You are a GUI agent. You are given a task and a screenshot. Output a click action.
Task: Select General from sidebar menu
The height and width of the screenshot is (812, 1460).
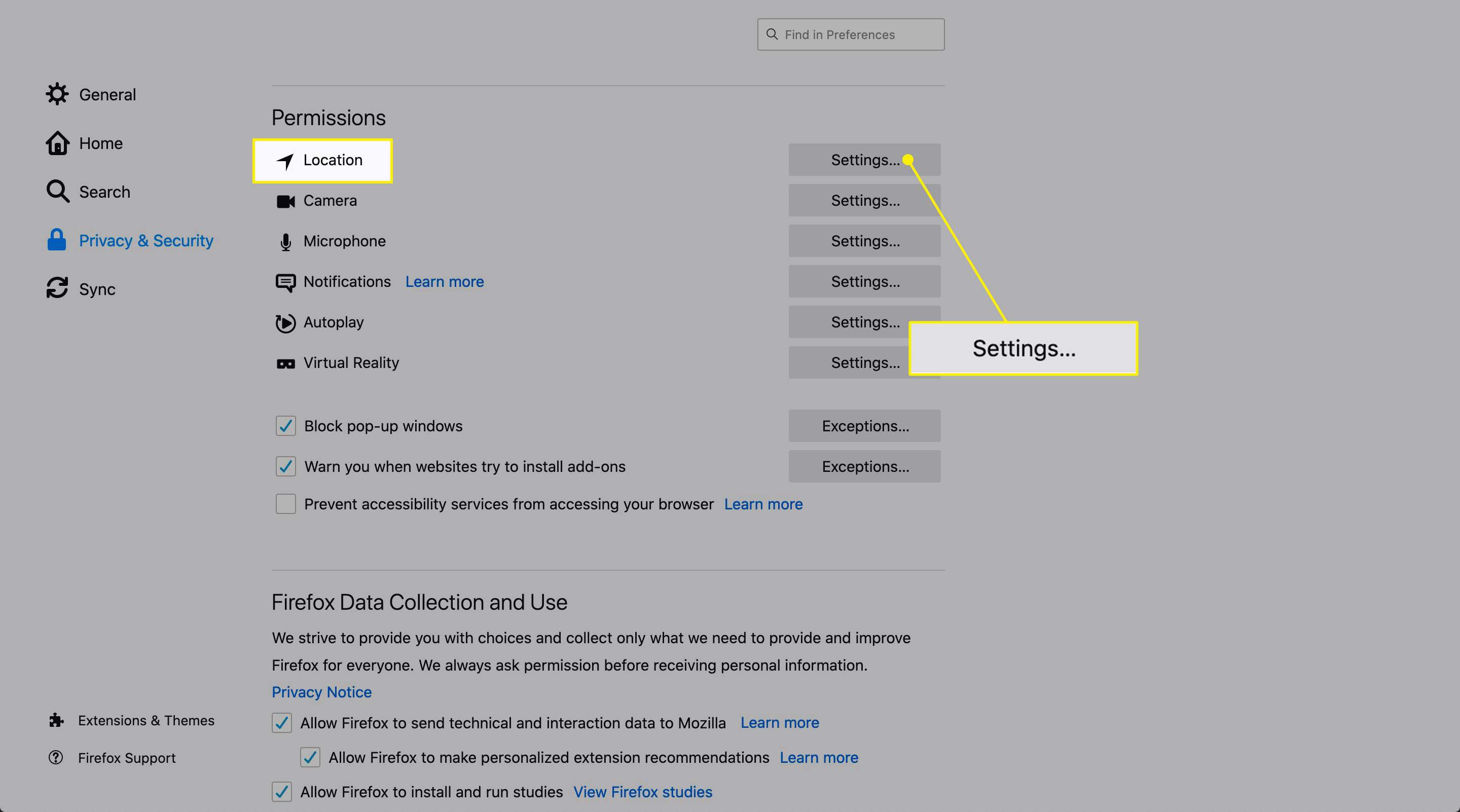pos(108,93)
